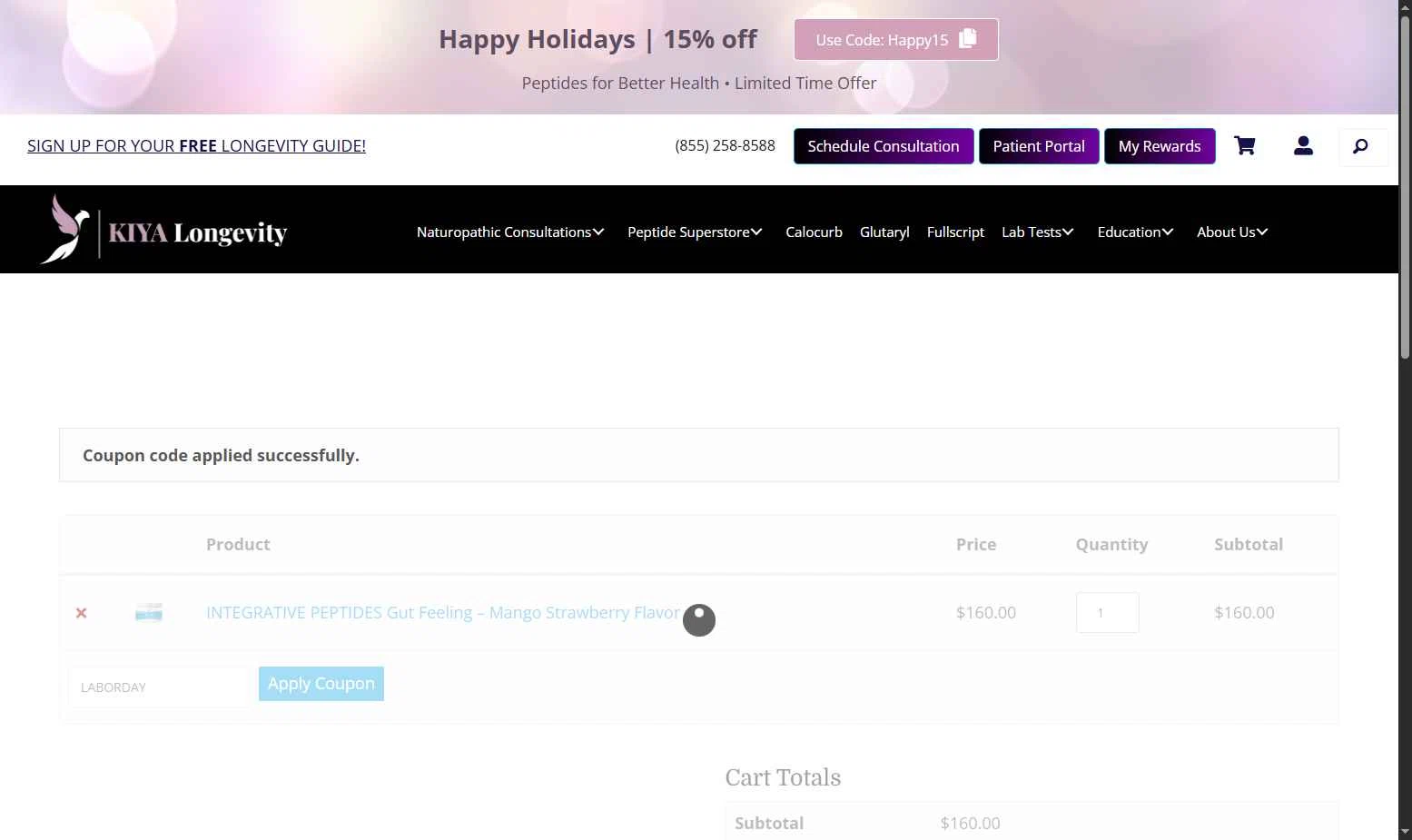Call phone number (855) 258-8588
1412x840 pixels.
pyautogui.click(x=725, y=146)
